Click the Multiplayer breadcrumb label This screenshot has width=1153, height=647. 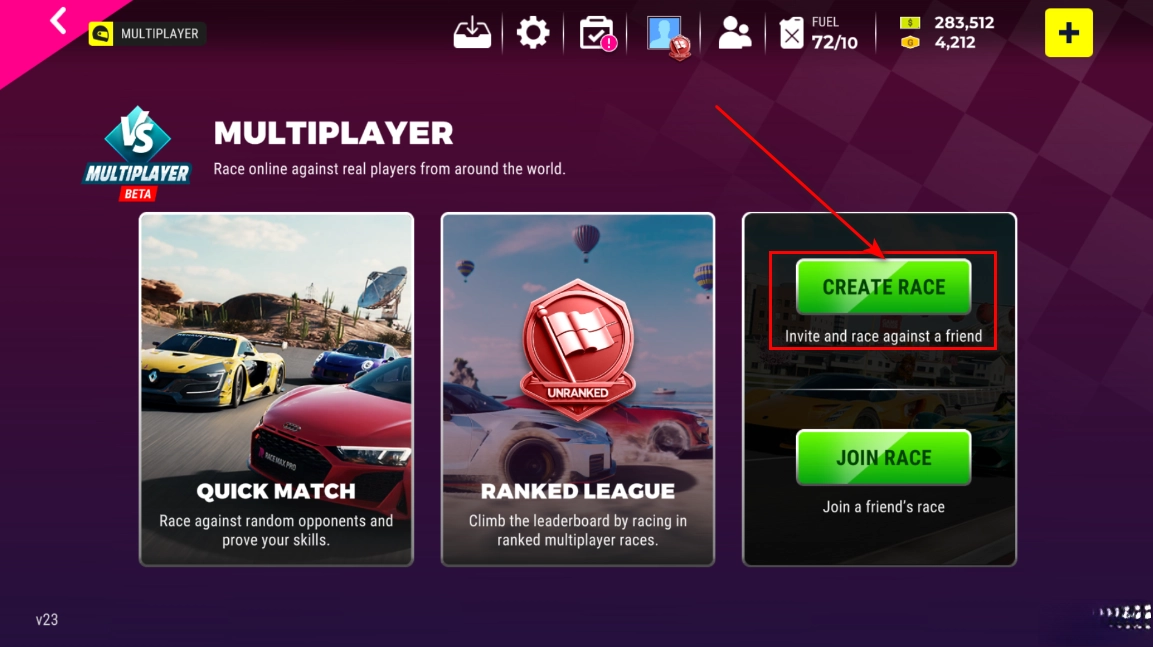pyautogui.click(x=160, y=34)
